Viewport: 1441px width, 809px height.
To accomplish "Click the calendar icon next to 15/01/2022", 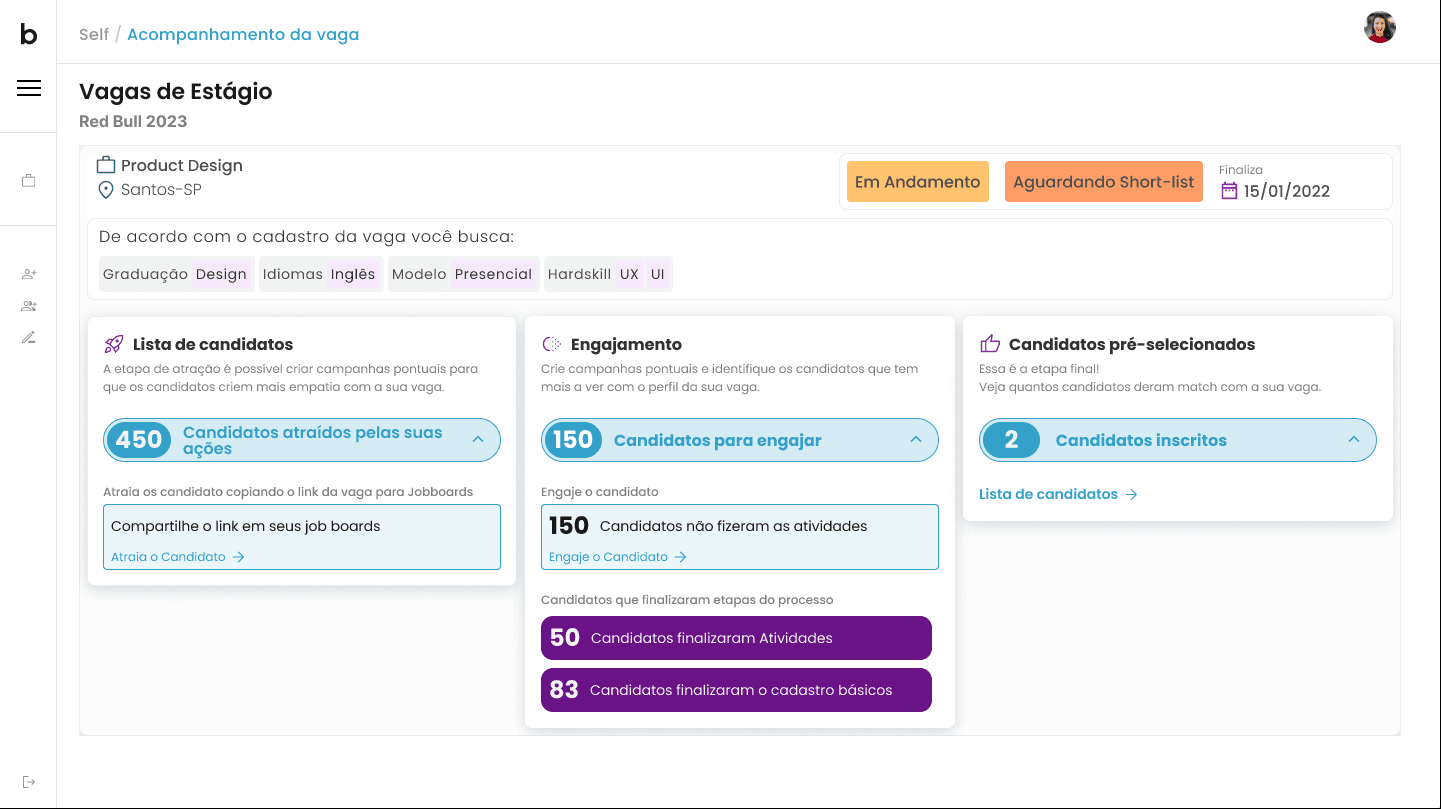I will 1229,191.
